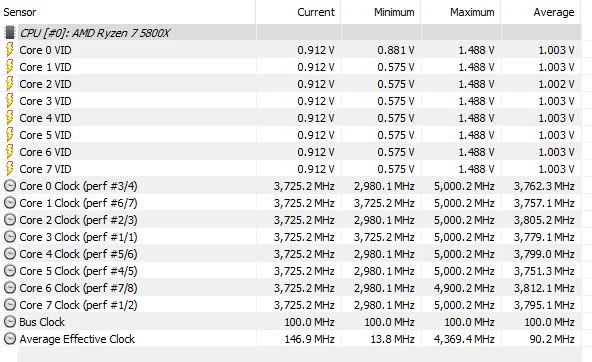Click Core 0 Clock average 3,762.3 MHz
This screenshot has width=592, height=362.
(544, 186)
